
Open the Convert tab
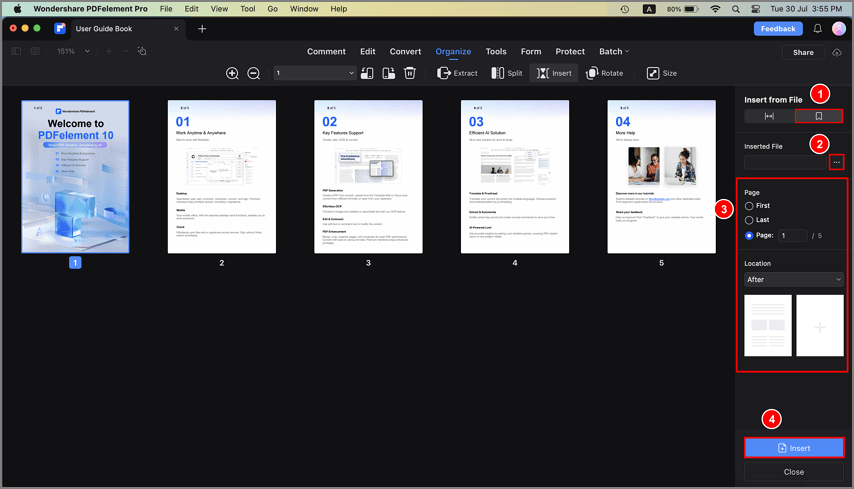point(405,51)
